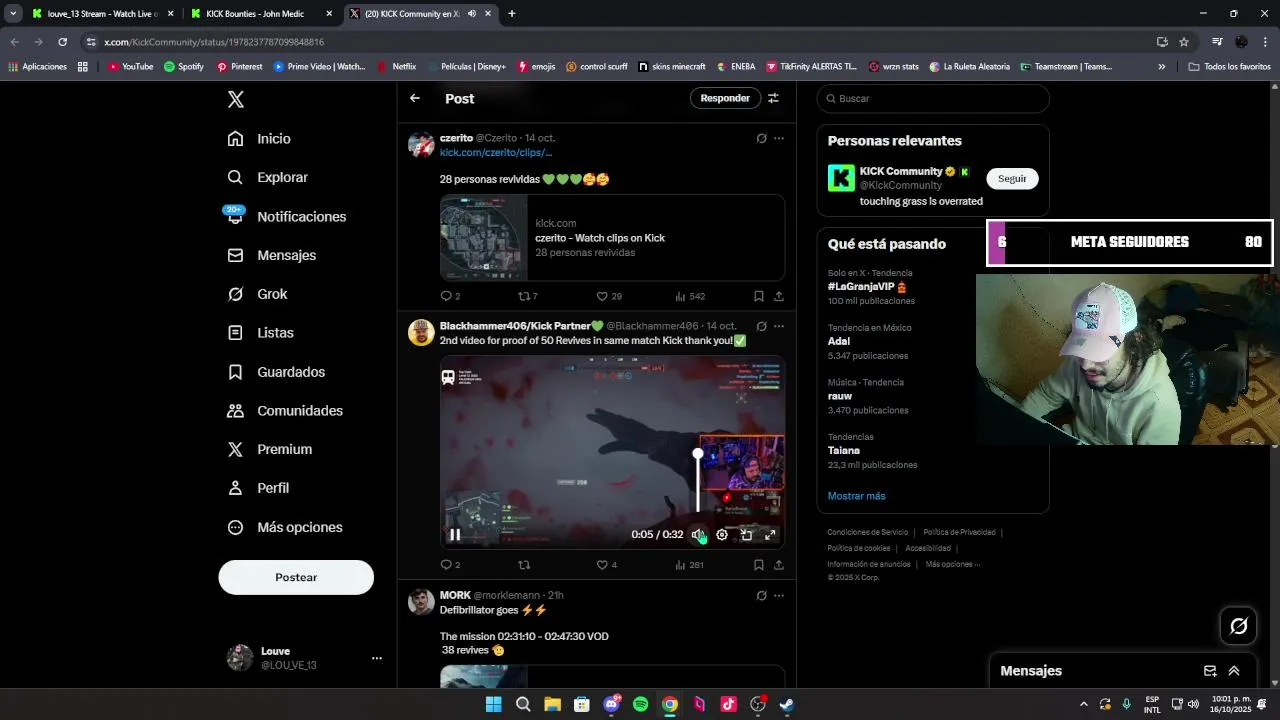Viewport: 1280px width, 720px height.
Task: Repost czerito's post with 7 reposts
Action: pos(527,296)
